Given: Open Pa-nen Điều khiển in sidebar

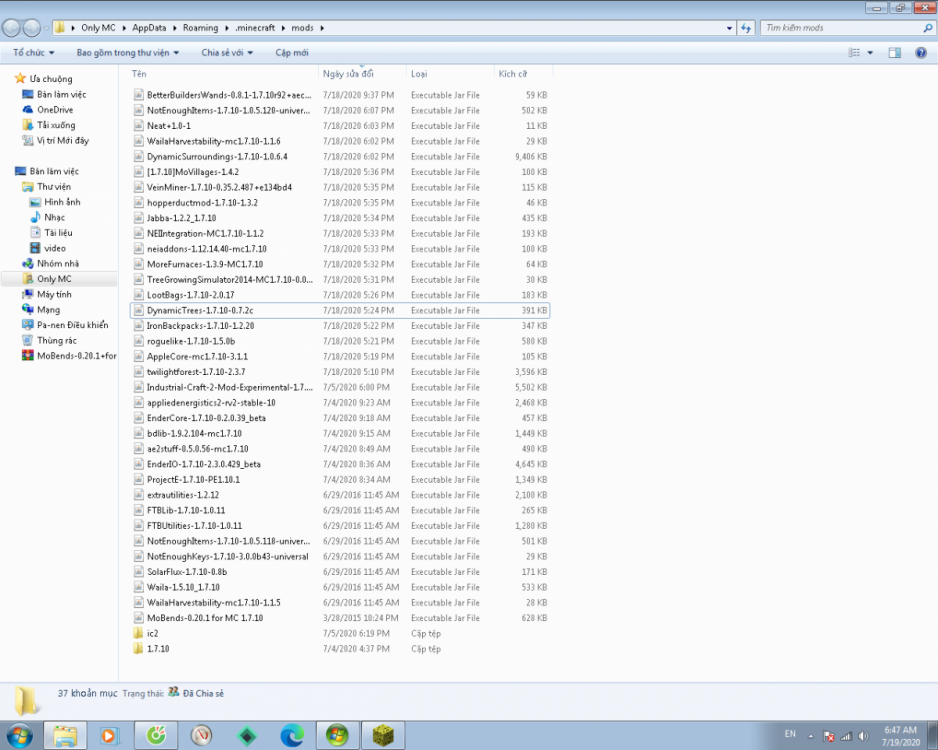Looking at the screenshot, I should coord(72,325).
